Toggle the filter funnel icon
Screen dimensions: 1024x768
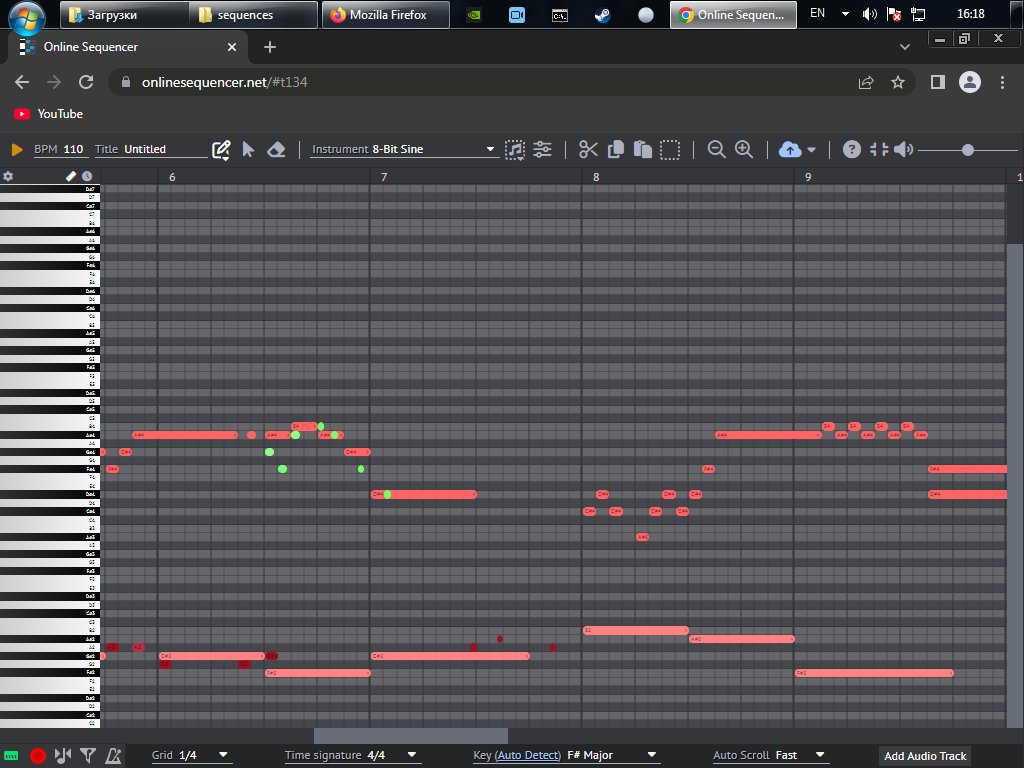tap(88, 756)
